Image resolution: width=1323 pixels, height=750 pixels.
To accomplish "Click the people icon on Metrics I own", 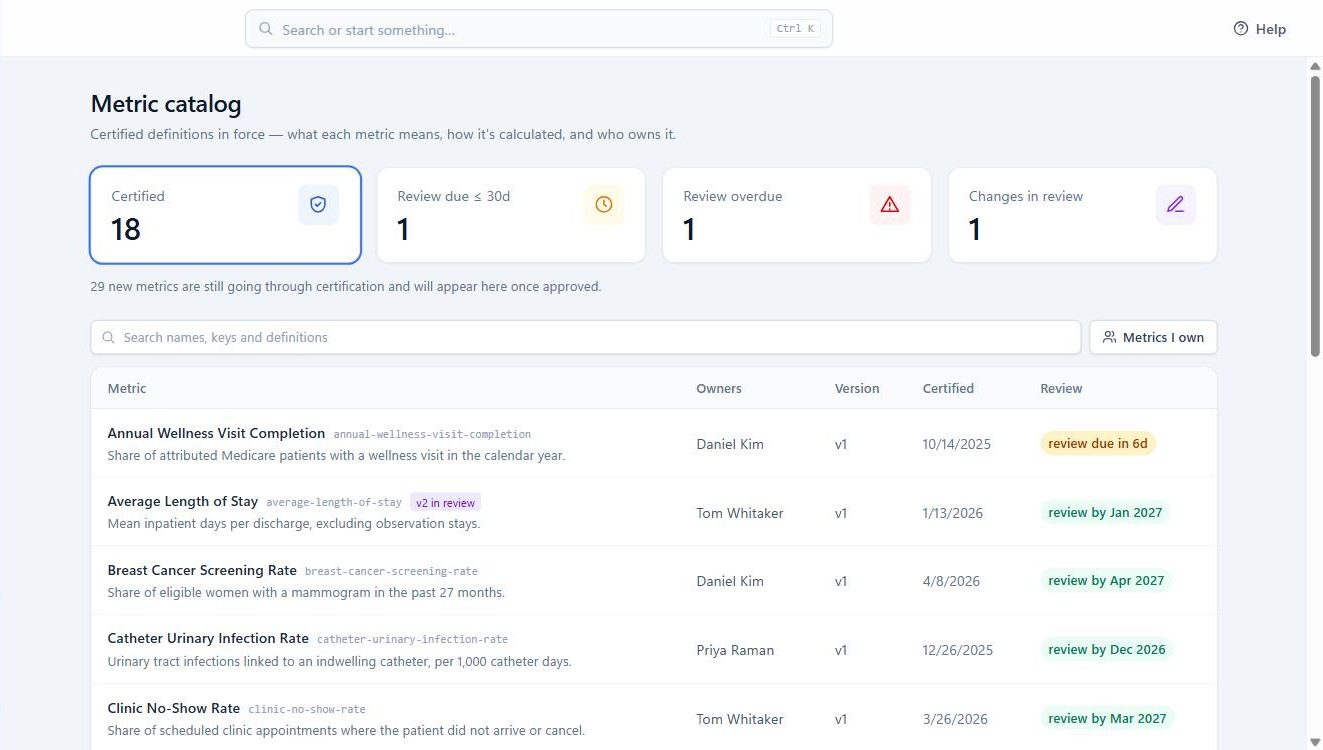I will point(1109,338).
